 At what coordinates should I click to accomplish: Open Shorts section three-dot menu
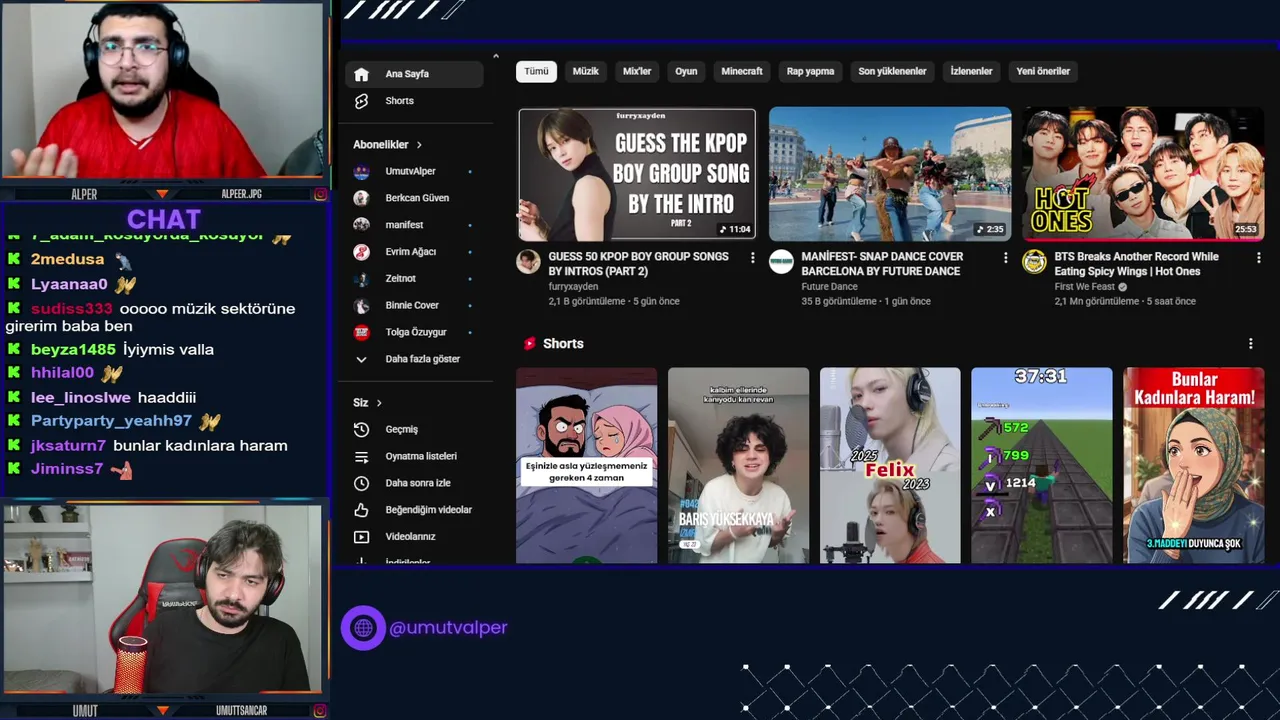coord(1250,344)
